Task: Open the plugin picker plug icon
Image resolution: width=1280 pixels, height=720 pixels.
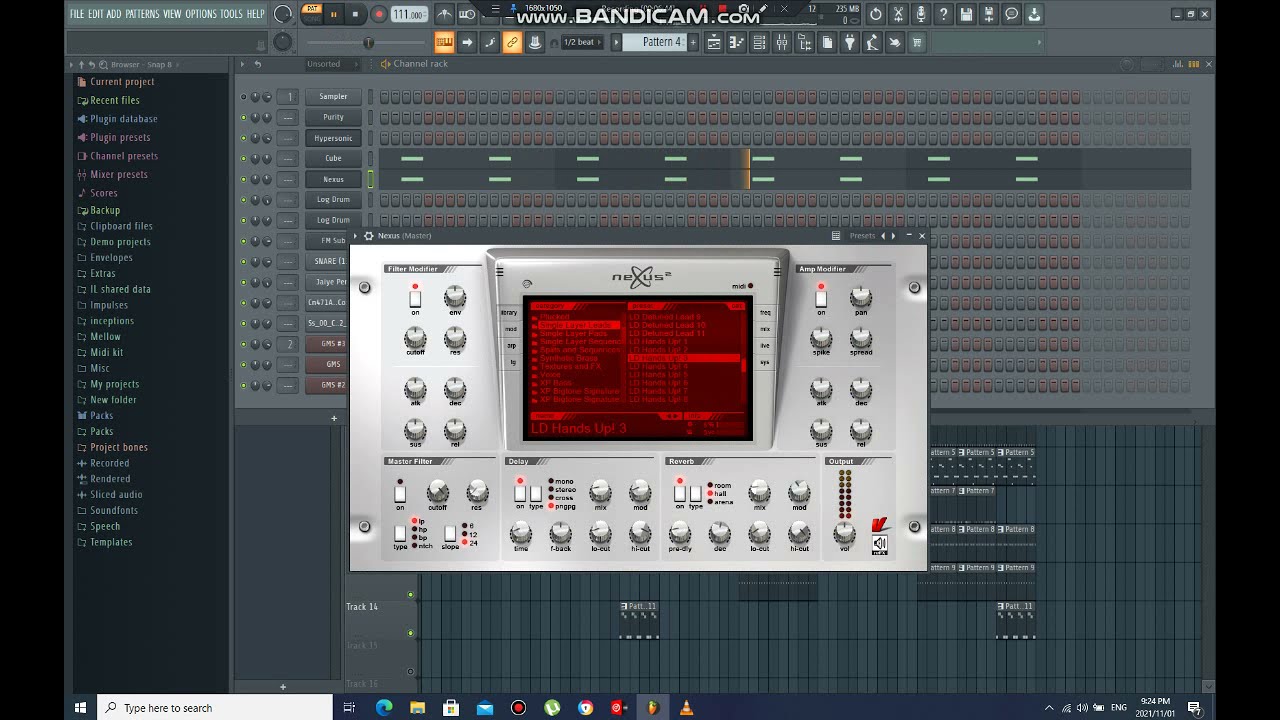Action: click(850, 42)
